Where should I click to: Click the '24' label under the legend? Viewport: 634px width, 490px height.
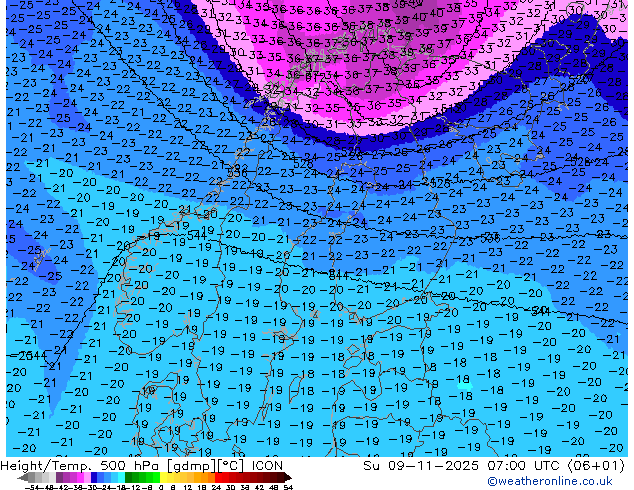(x=216, y=487)
